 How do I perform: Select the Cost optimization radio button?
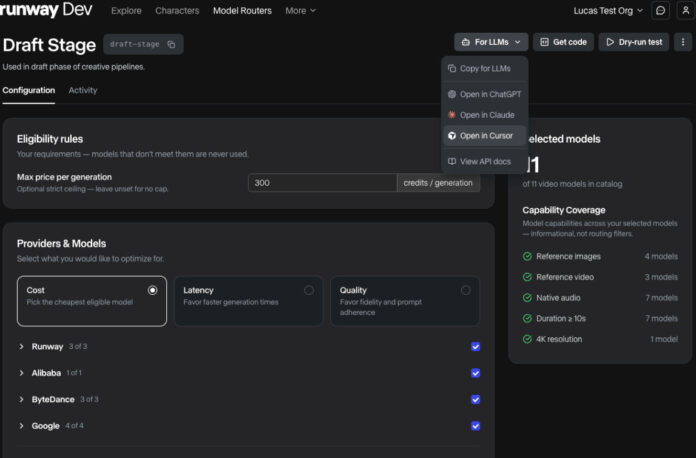(x=152, y=290)
